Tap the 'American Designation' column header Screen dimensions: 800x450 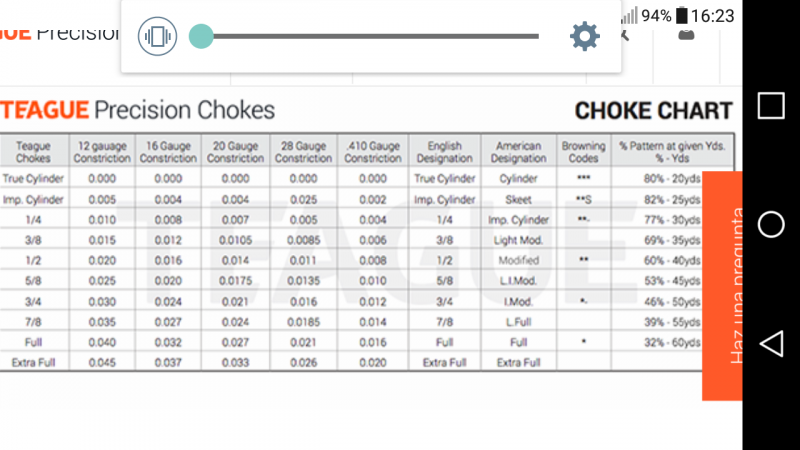click(521, 152)
